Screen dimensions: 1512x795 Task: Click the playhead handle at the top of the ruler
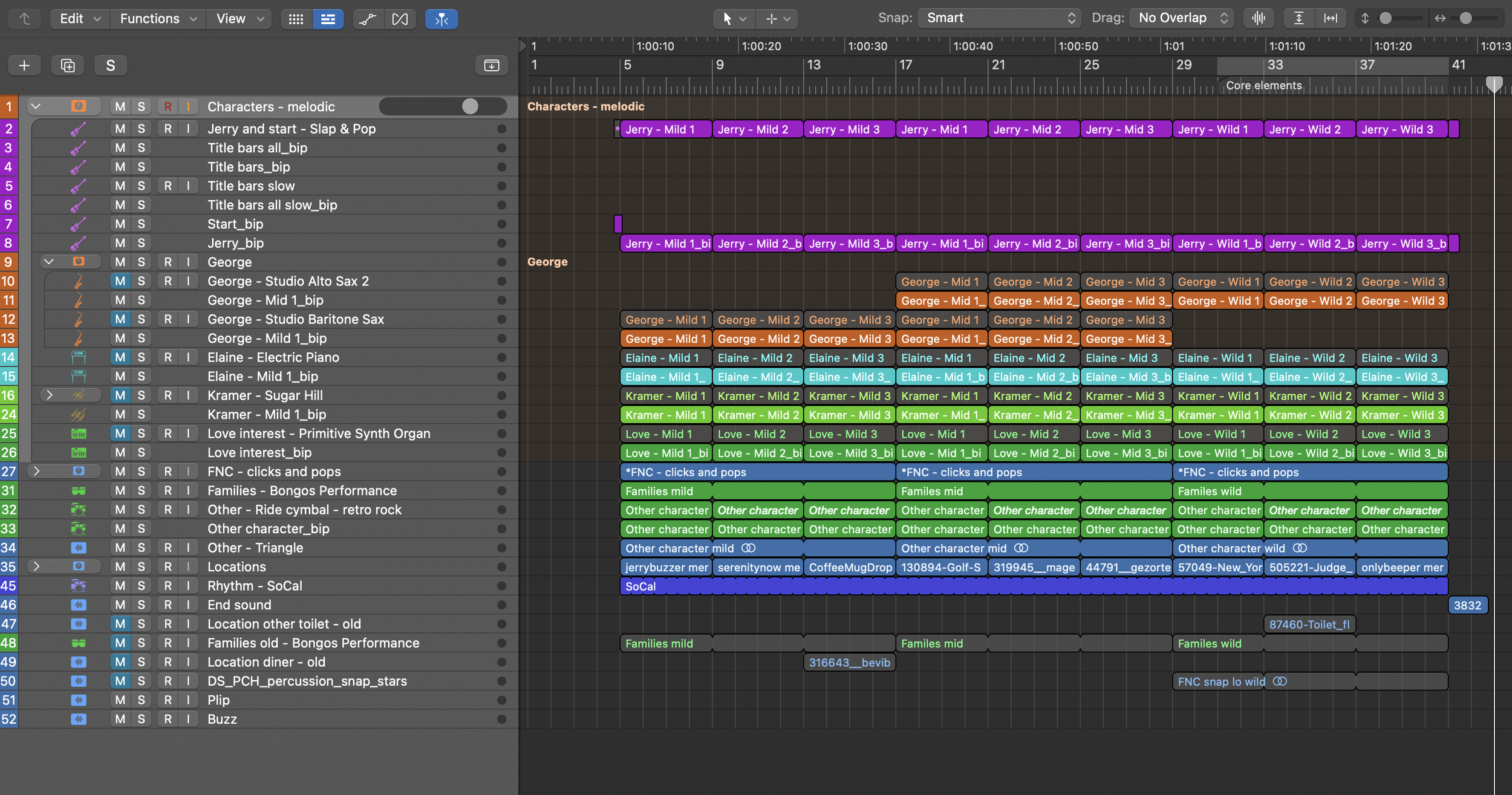1494,84
